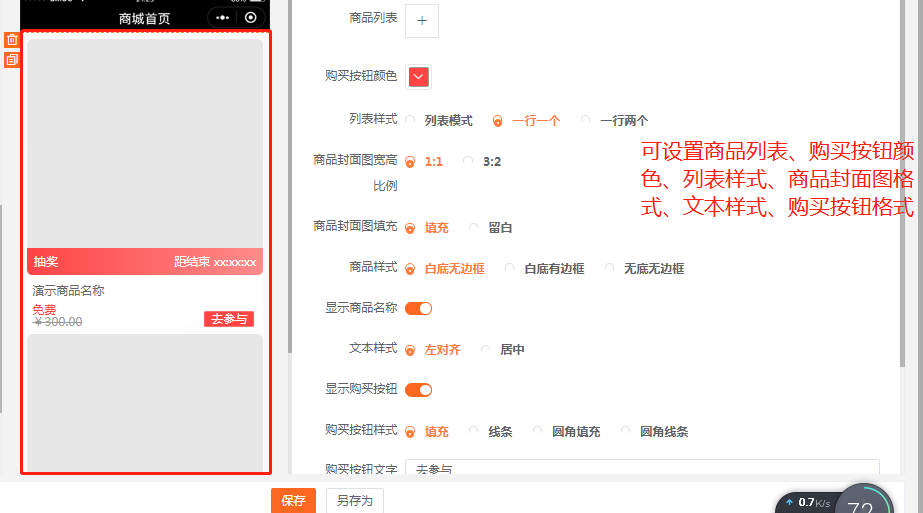Click the first product cover placeholder
Screen dimensions: 923x513
point(145,144)
